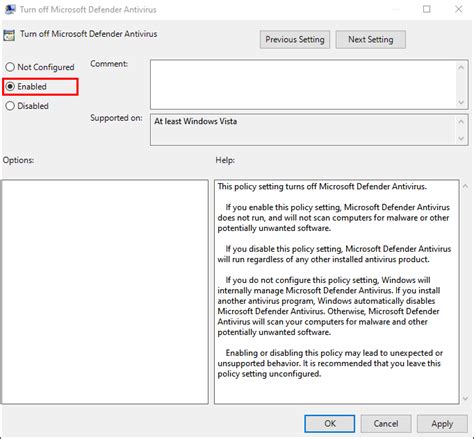Click the title bar app icon
This screenshot has width=474, height=439.
pyautogui.click(x=10, y=9)
